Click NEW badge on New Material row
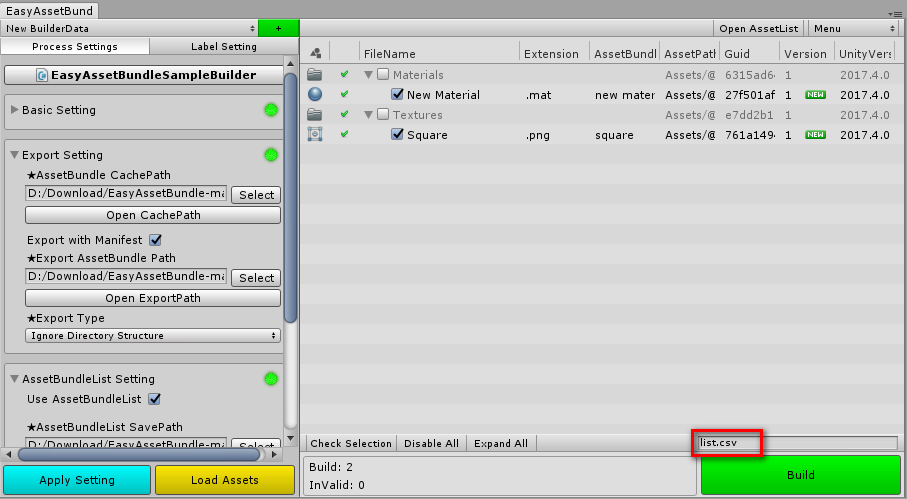The width and height of the screenshot is (907, 499). pos(815,95)
